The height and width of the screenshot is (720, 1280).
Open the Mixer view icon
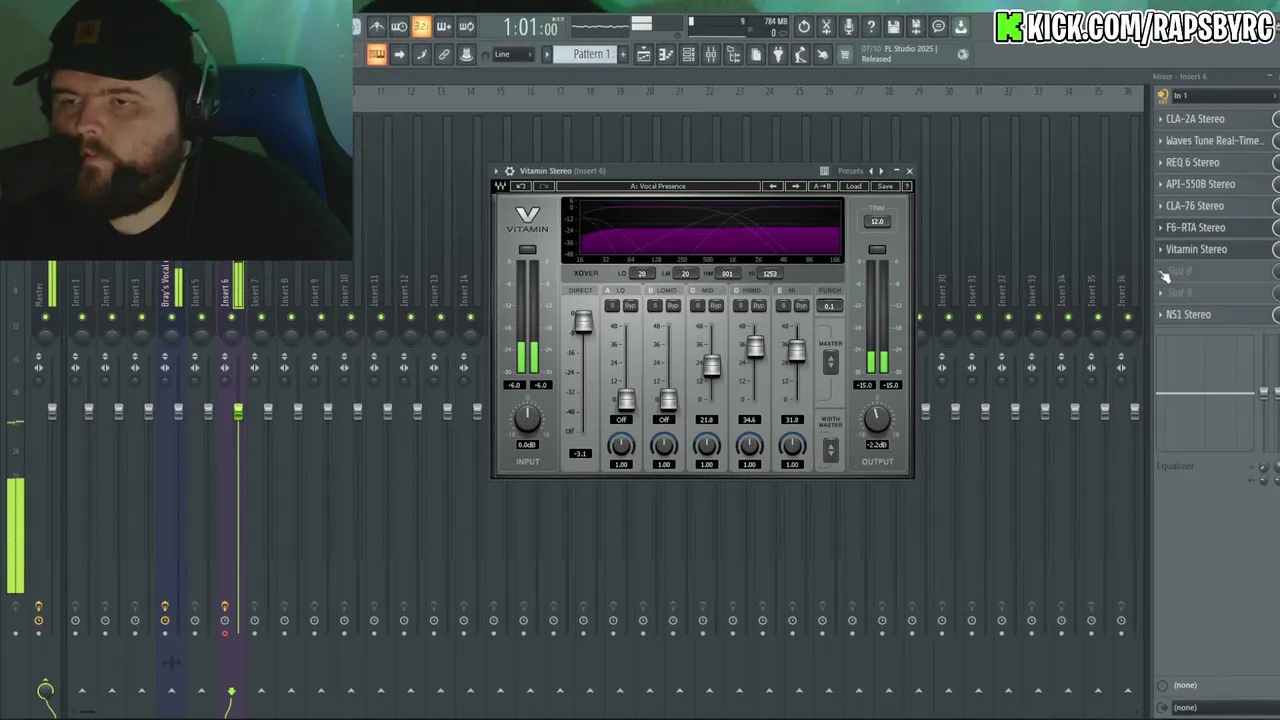(711, 54)
